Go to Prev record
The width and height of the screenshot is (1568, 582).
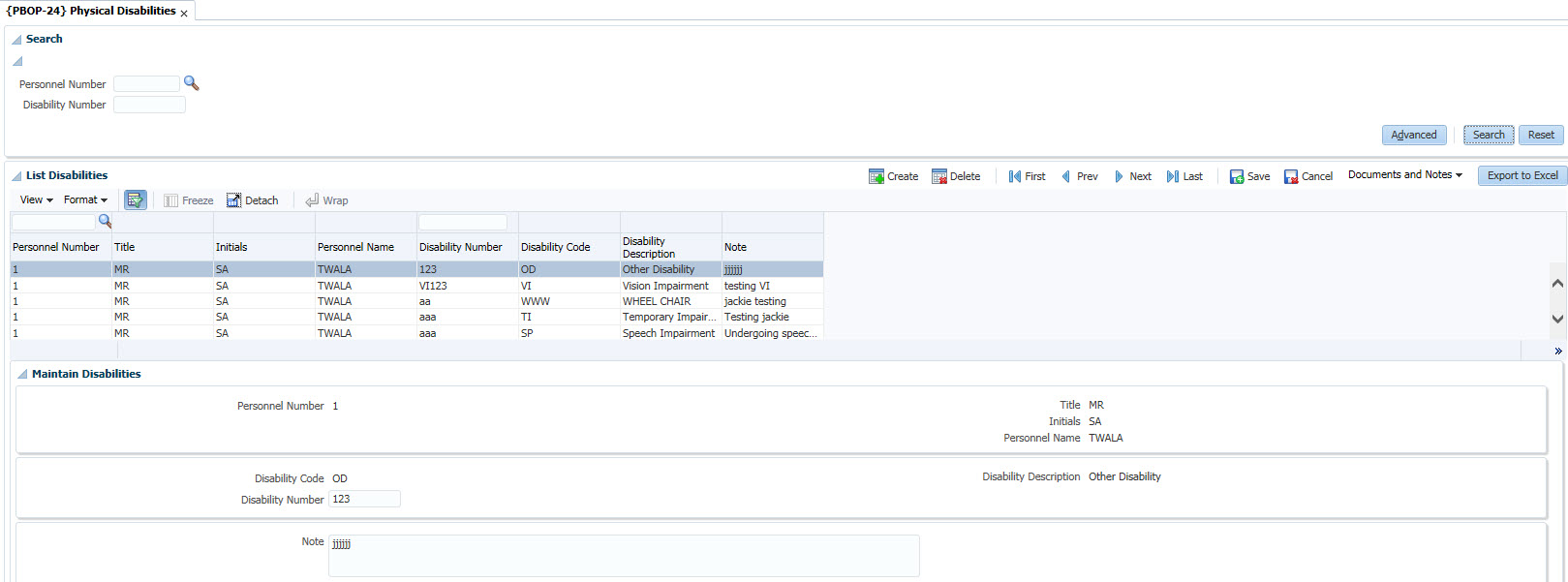(1066, 176)
